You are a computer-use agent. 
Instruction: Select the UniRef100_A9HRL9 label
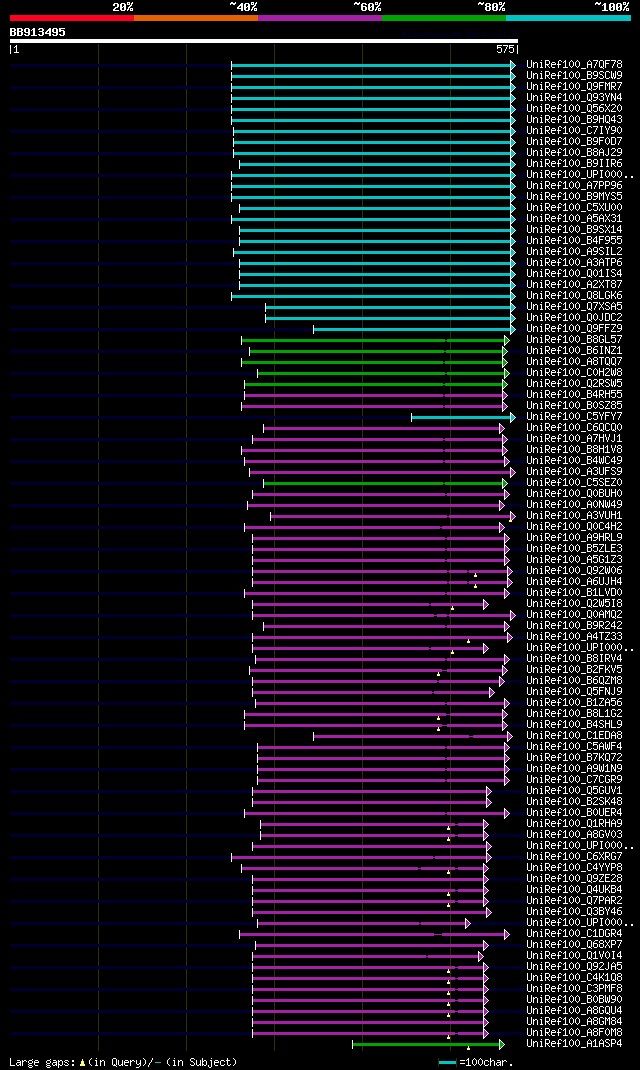(x=574, y=538)
